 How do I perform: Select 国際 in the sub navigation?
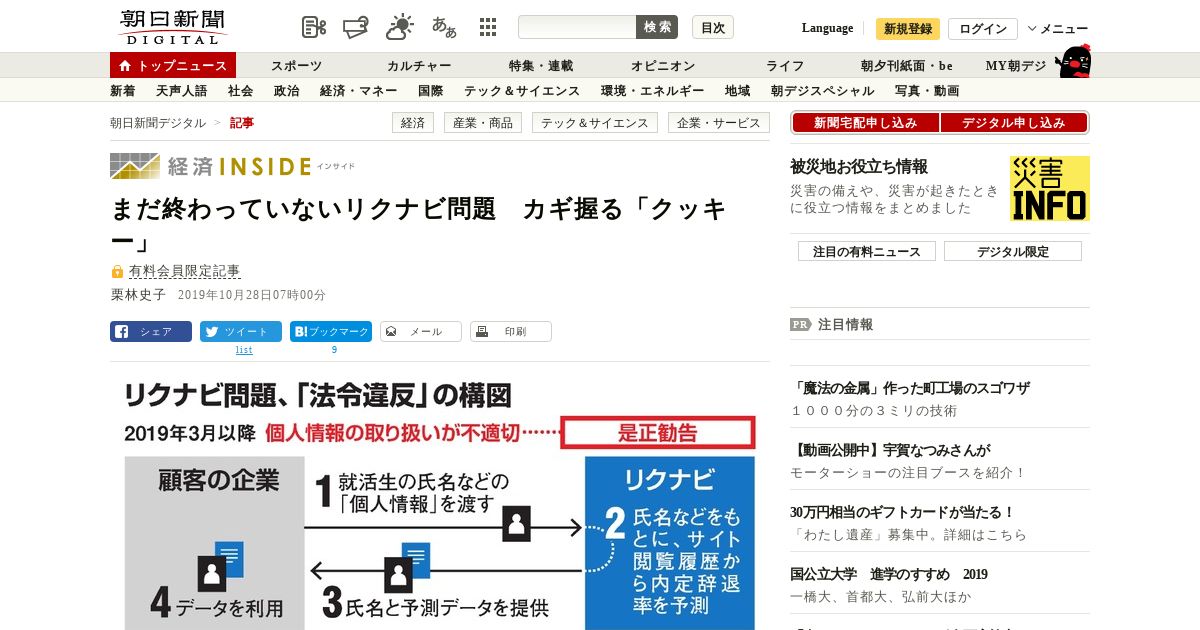[x=430, y=91]
